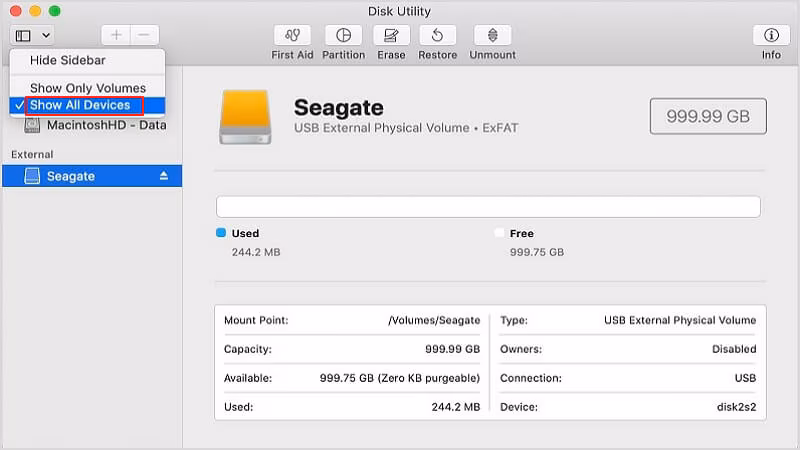Click the add volume plus button

point(116,35)
